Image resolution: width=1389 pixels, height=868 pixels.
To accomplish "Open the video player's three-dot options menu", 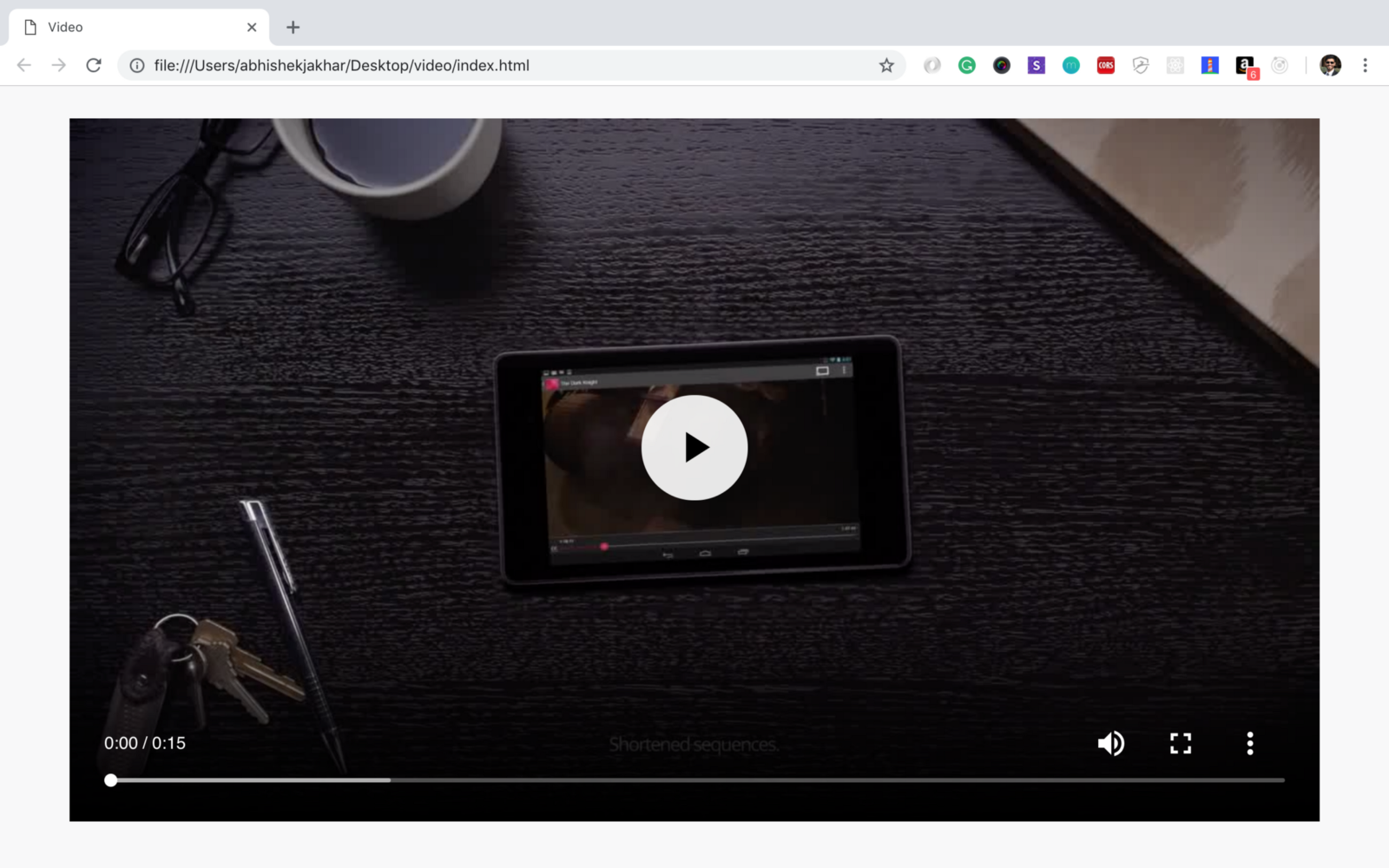I will coord(1250,743).
